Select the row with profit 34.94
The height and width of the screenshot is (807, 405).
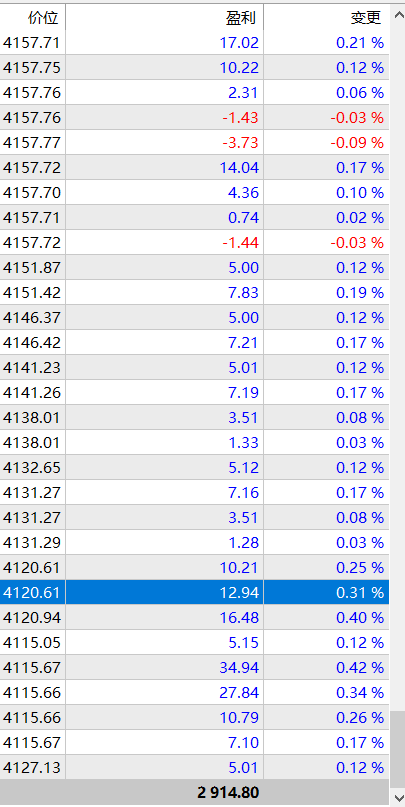pyautogui.click(x=195, y=668)
